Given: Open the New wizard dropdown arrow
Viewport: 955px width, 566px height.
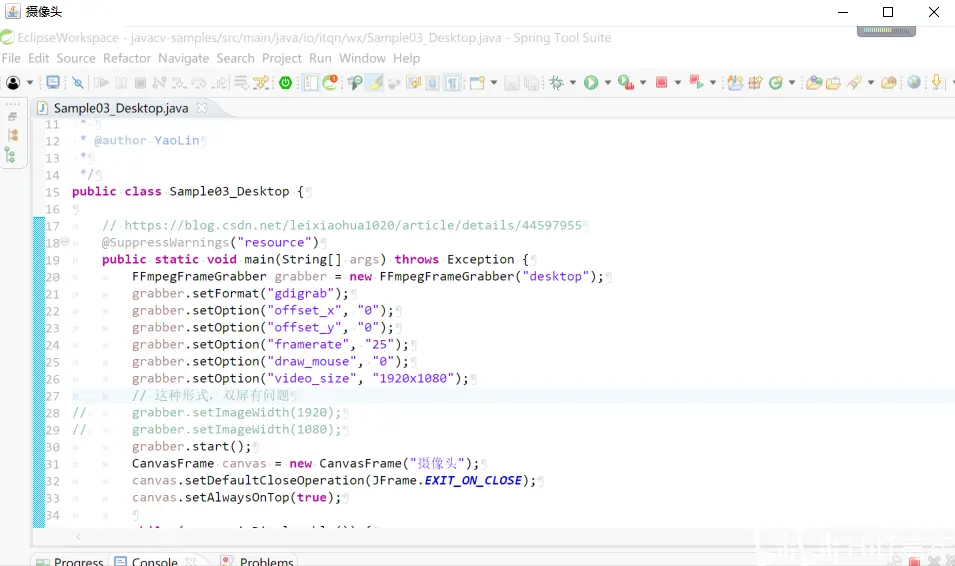Looking at the screenshot, I should 494,82.
